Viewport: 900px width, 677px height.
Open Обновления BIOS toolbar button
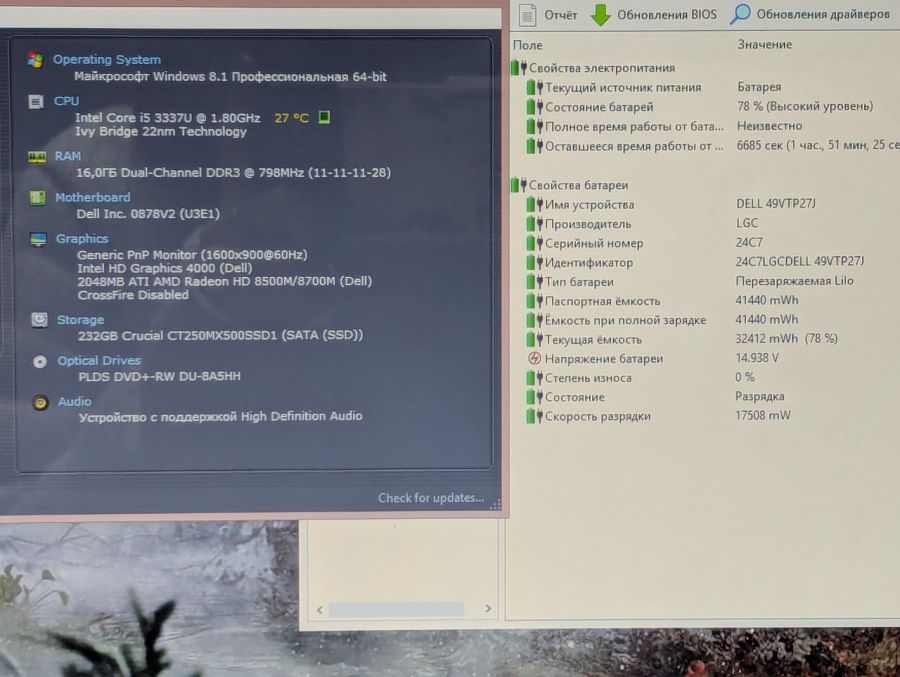click(x=654, y=14)
